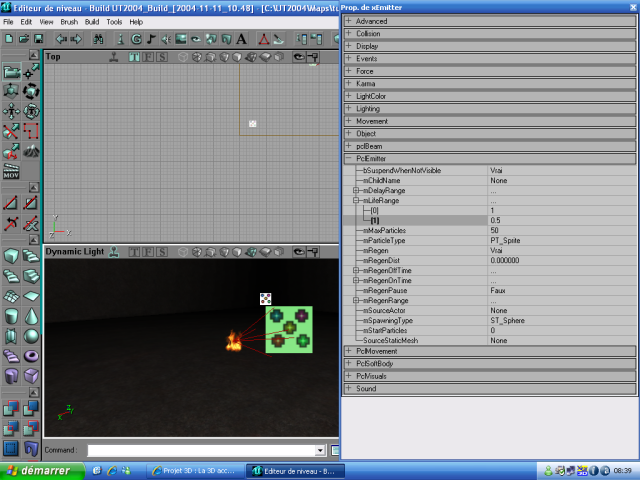The height and width of the screenshot is (480, 640).
Task: Open the Music browser note icon
Action: (x=151, y=39)
